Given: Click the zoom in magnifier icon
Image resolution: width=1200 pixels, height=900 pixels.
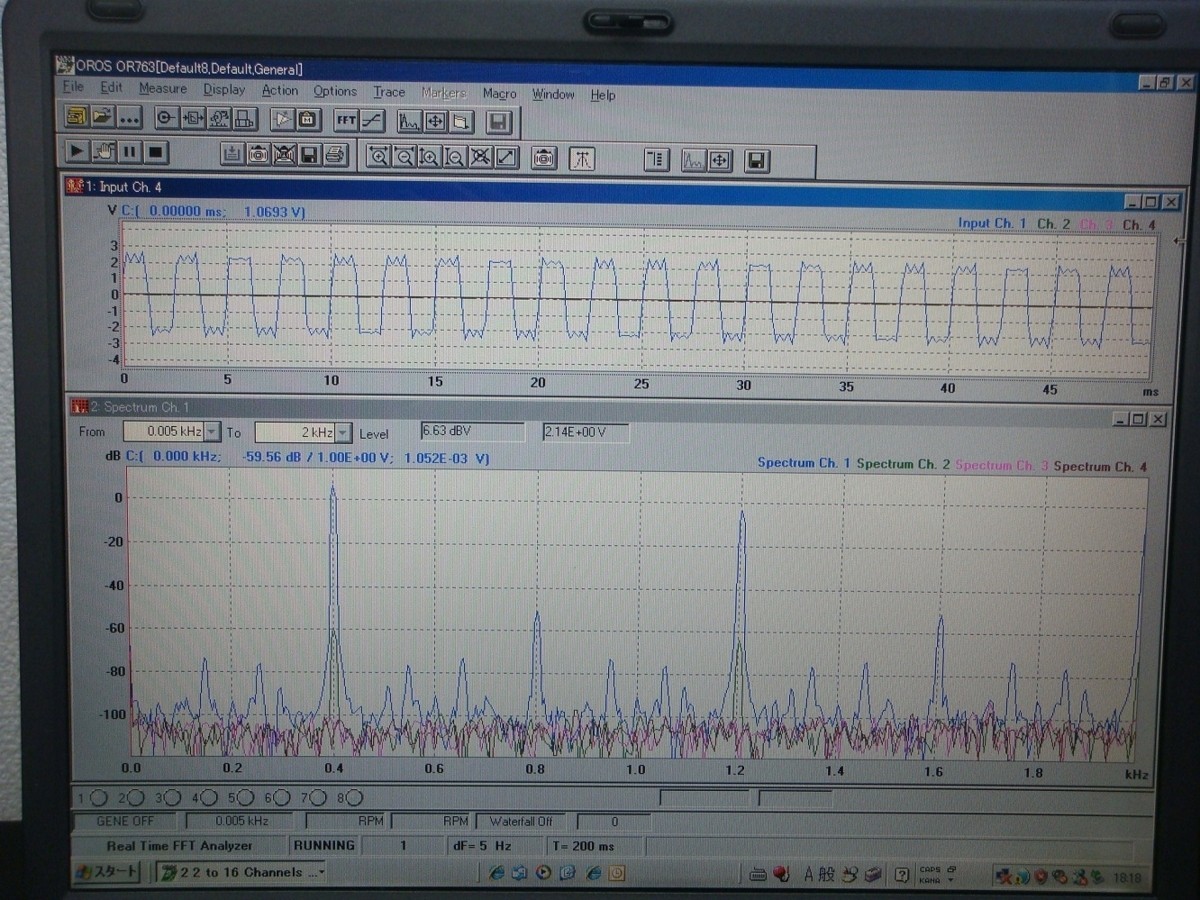Looking at the screenshot, I should pos(379,156).
